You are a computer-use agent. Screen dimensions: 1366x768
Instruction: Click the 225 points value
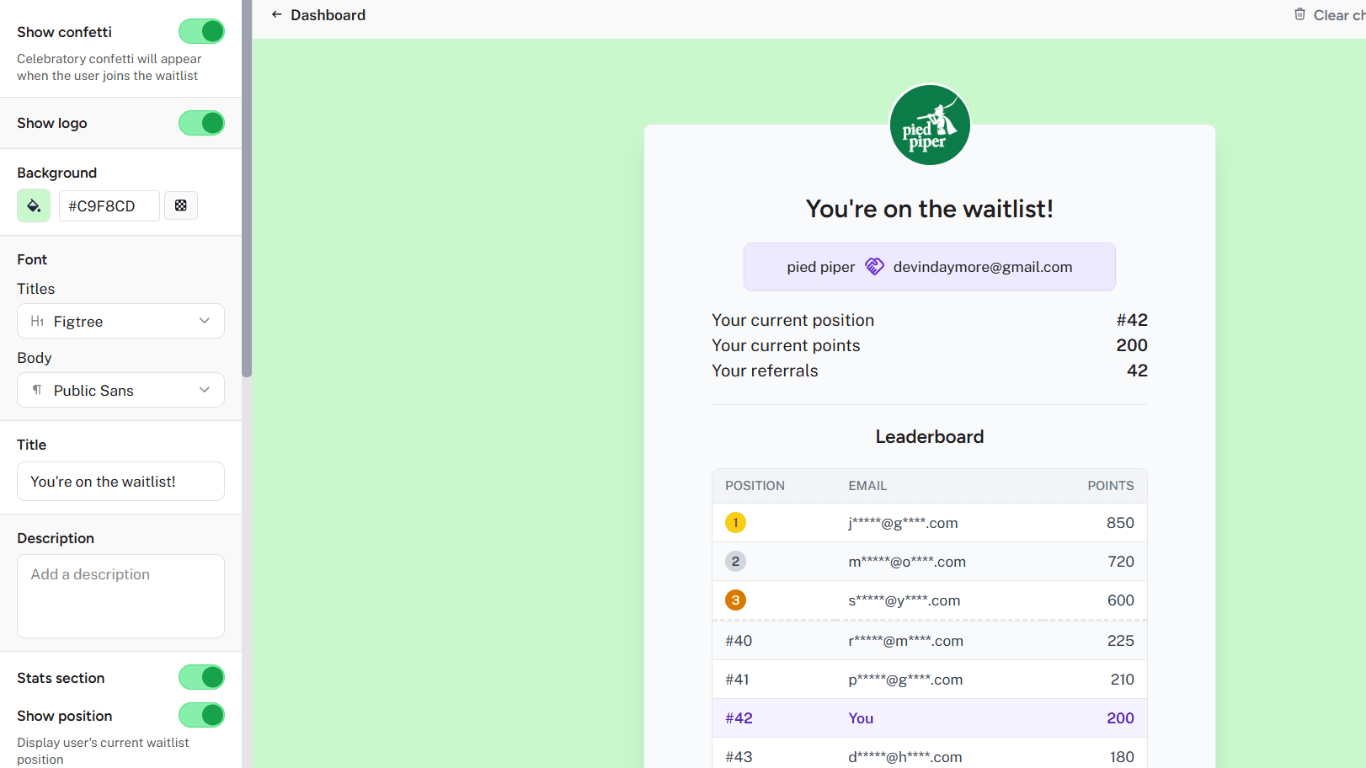pos(1121,641)
